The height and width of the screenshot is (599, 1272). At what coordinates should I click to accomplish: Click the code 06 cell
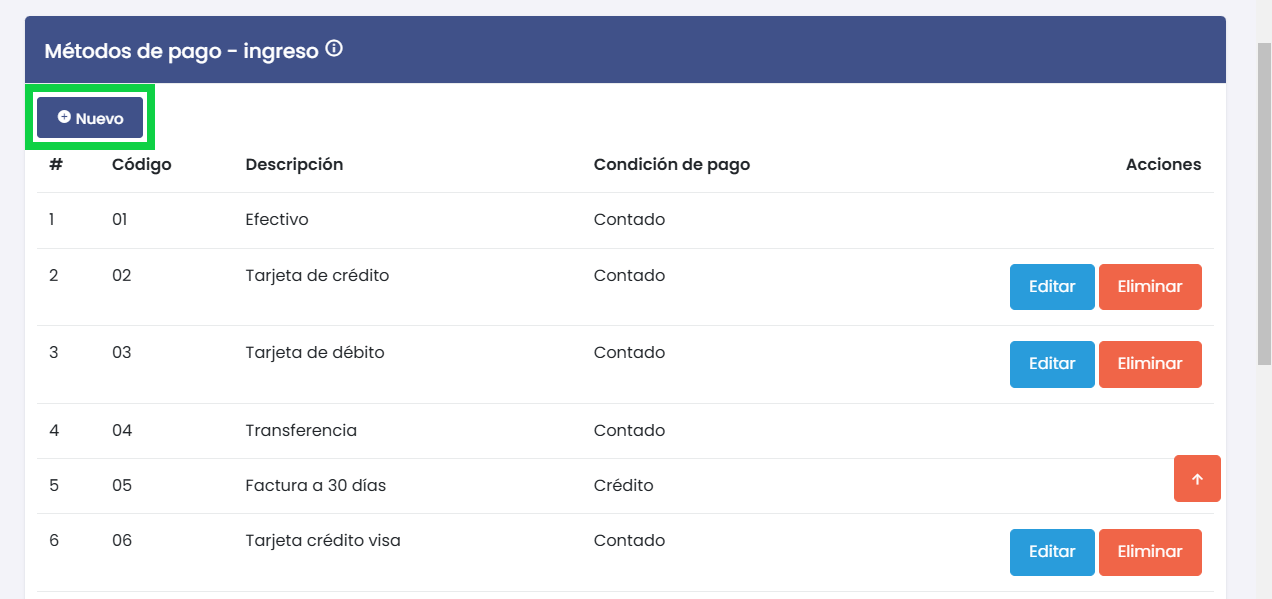click(x=121, y=541)
